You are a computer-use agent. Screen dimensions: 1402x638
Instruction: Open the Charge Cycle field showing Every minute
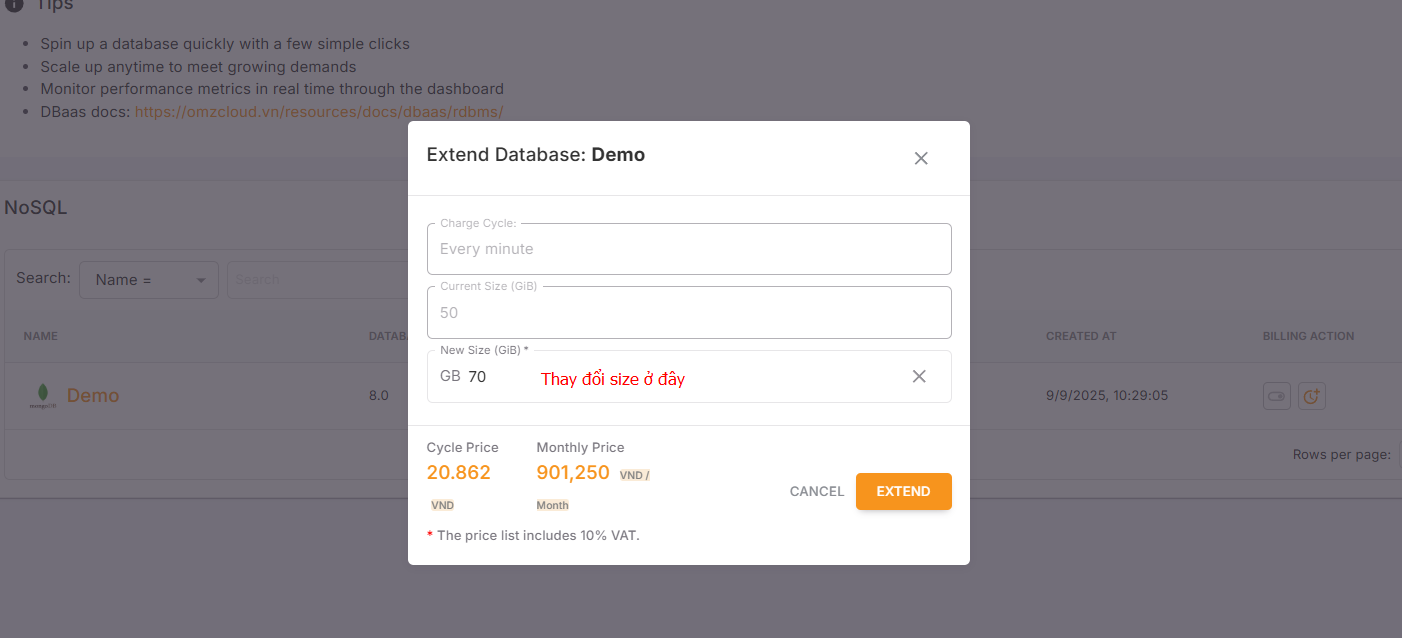689,248
